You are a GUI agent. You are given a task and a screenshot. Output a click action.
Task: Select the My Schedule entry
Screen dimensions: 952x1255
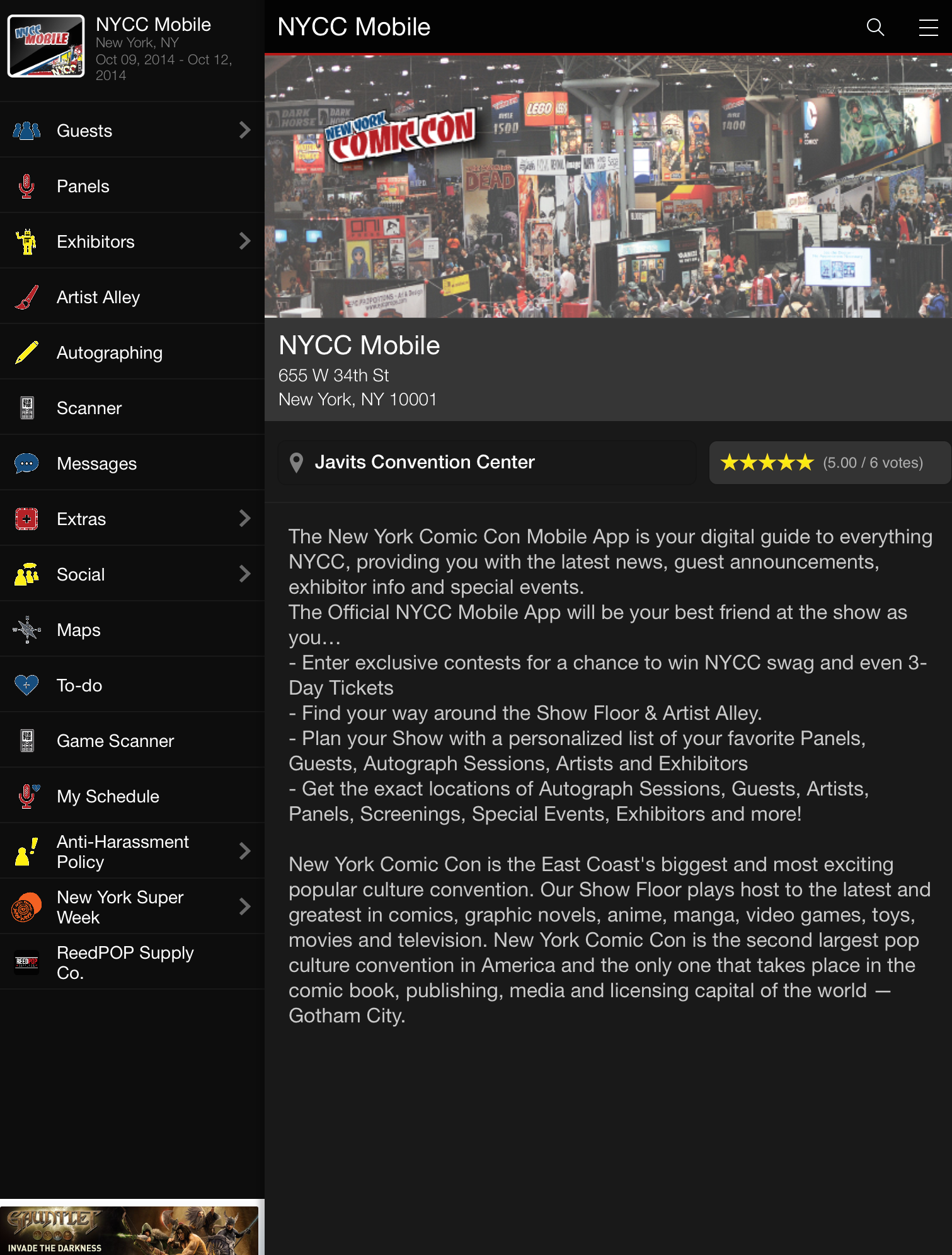tap(132, 796)
